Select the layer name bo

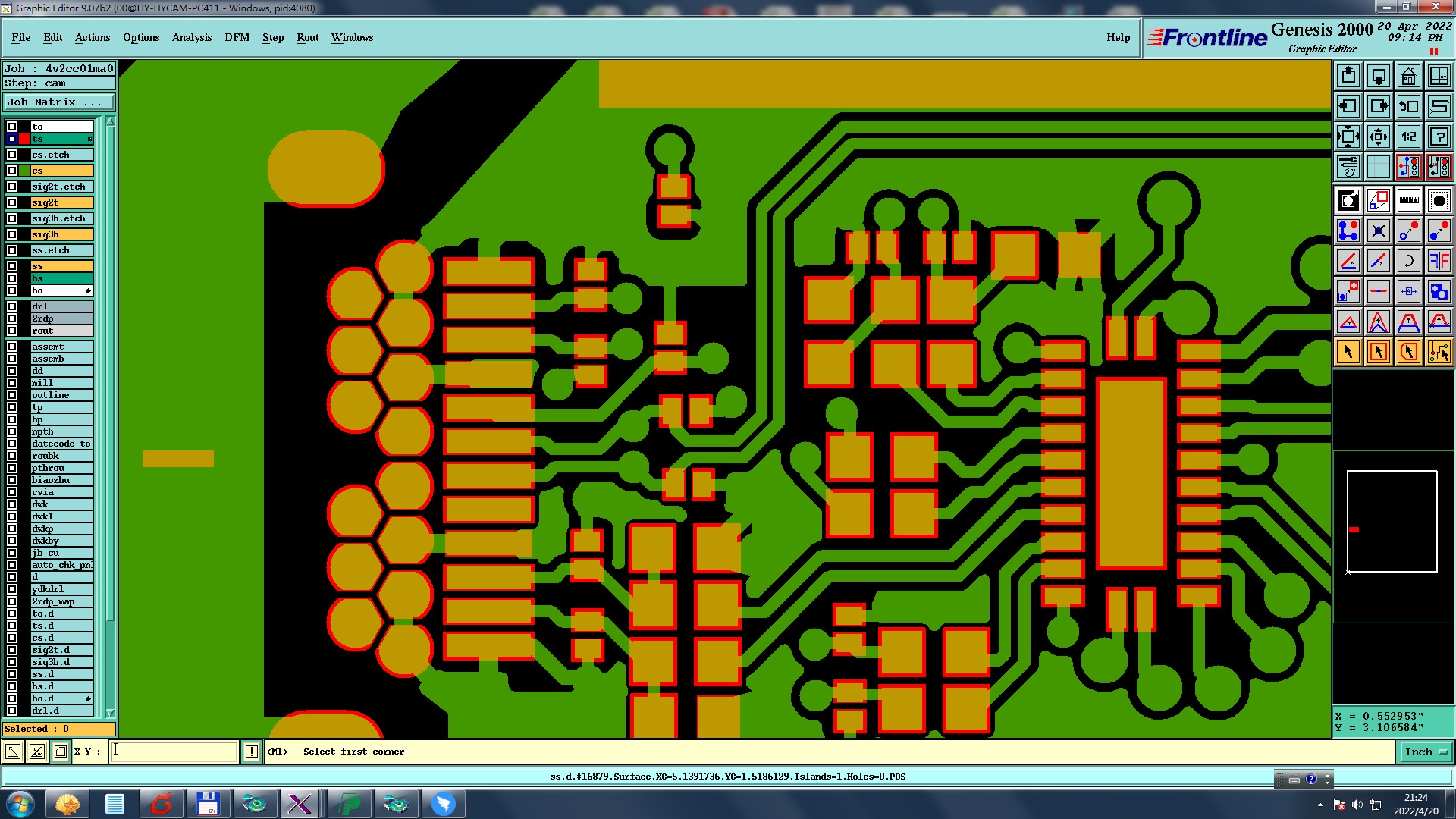[61, 290]
